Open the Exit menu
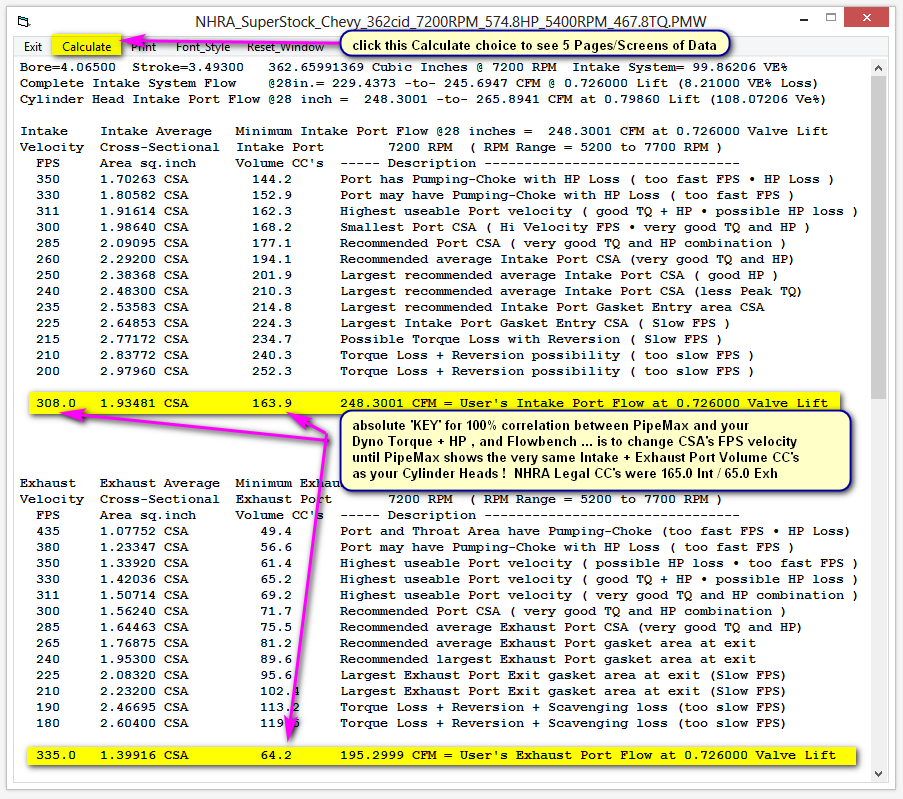Image resolution: width=903 pixels, height=799 pixels. click(x=33, y=47)
